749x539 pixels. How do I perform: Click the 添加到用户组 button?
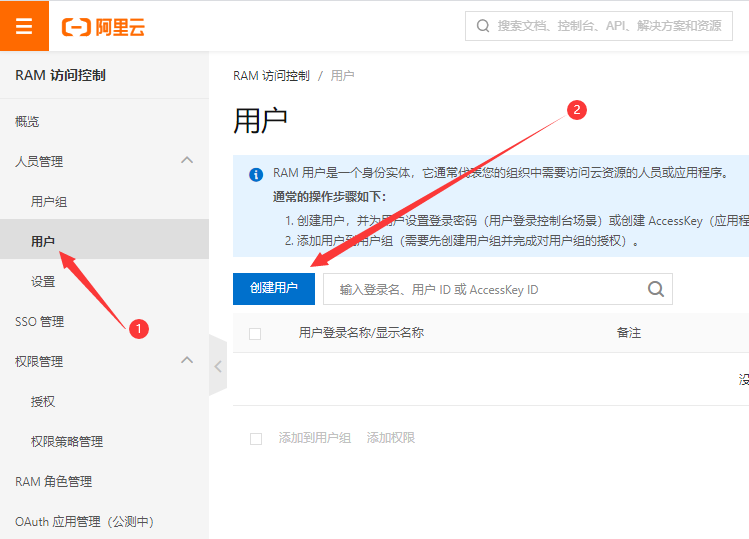point(315,438)
